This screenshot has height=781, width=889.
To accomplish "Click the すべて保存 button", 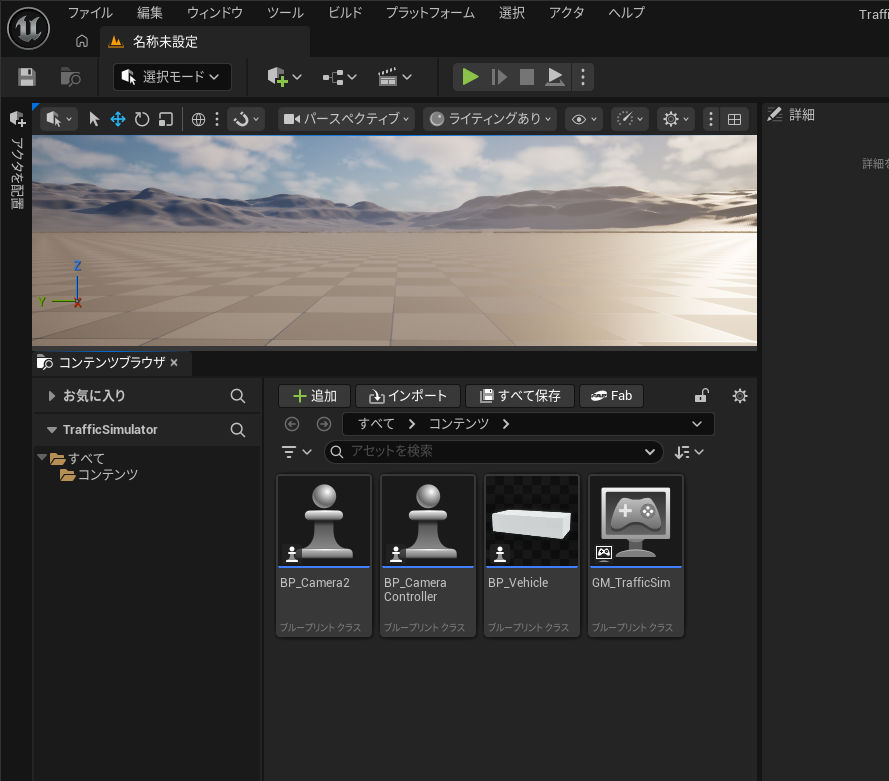I will [520, 396].
